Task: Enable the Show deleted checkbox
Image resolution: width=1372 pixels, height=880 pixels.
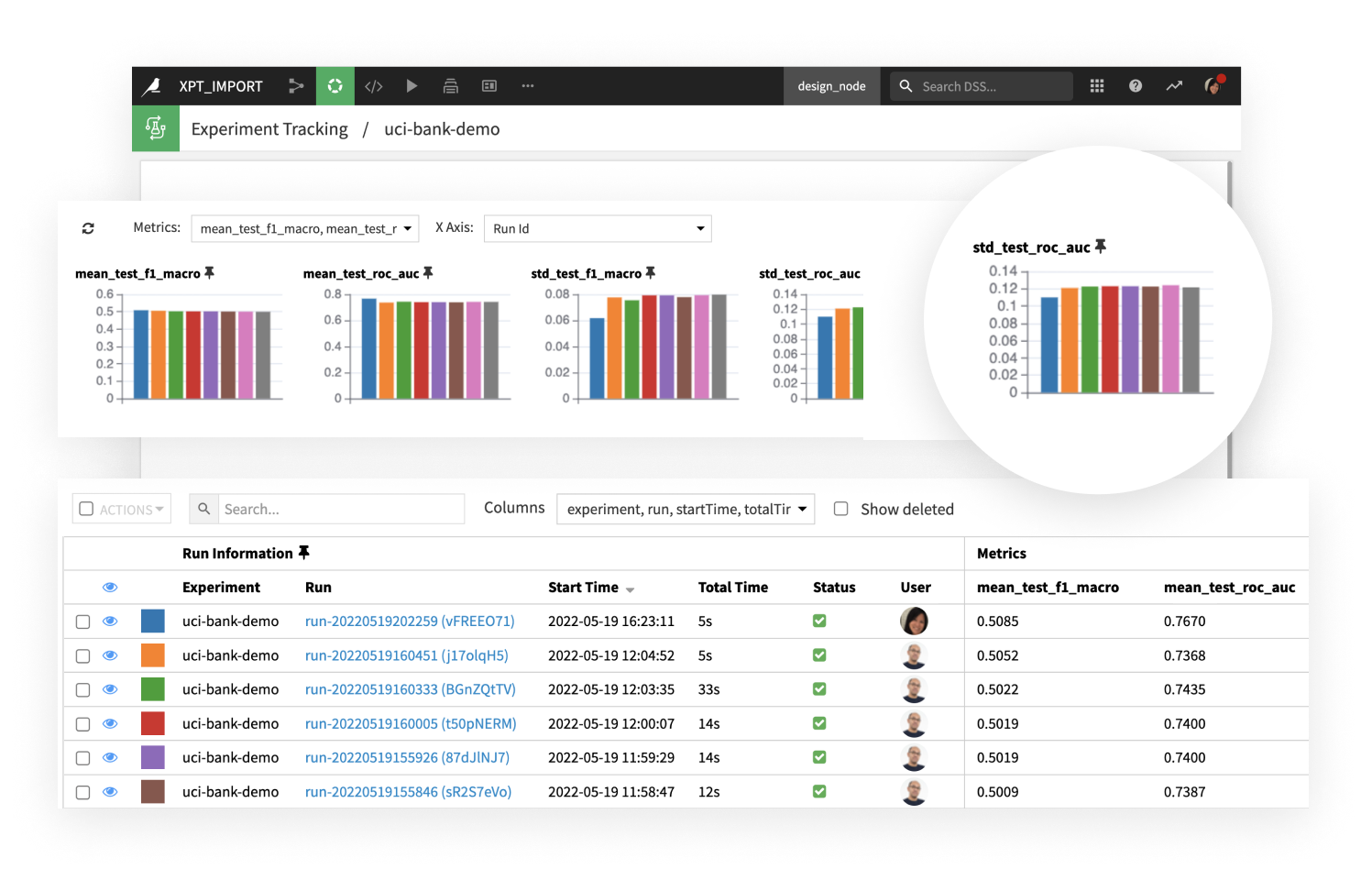Action: tap(840, 509)
